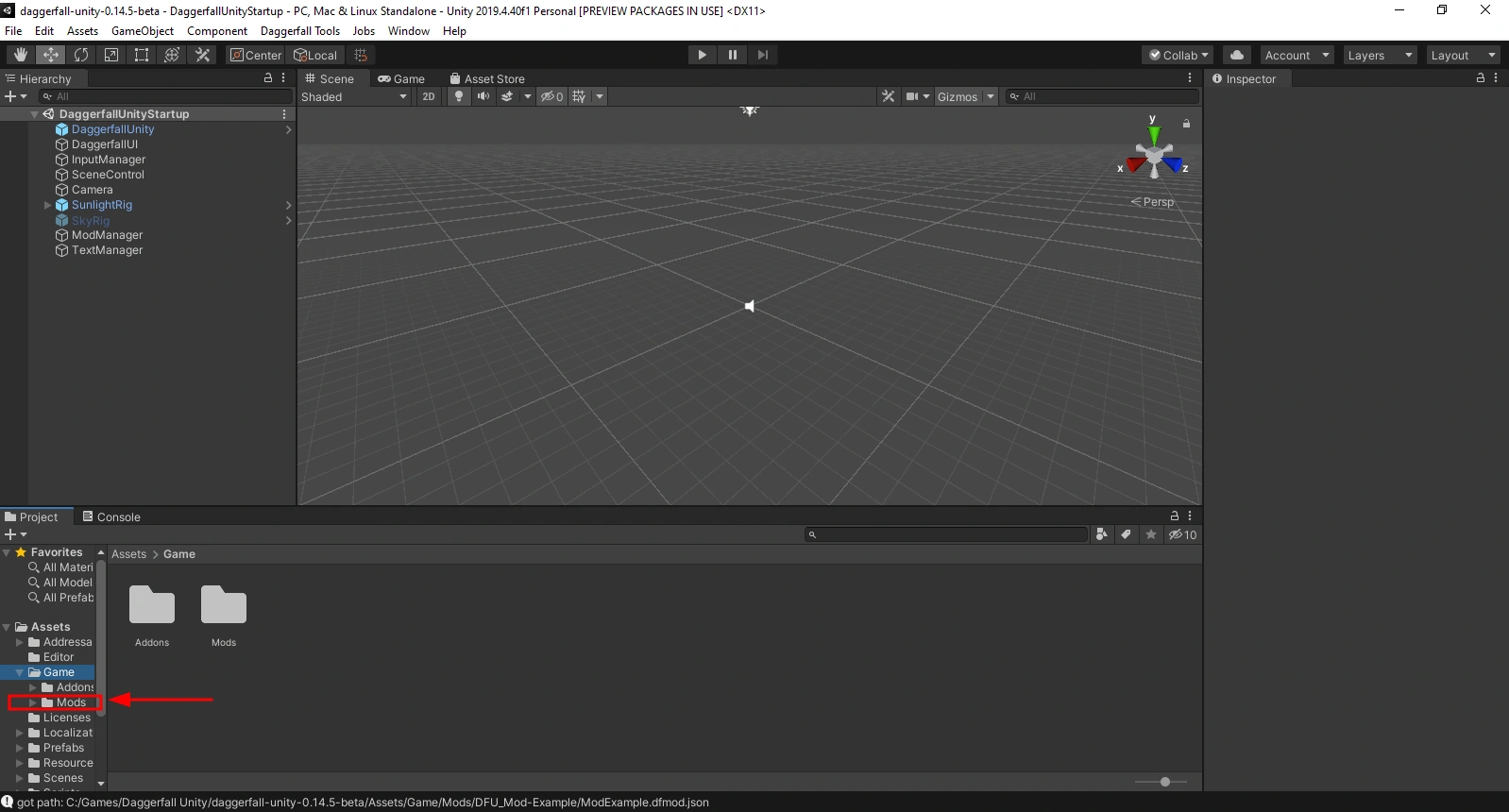Open scene component tools panel
Image resolution: width=1509 pixels, height=812 pixels.
[888, 96]
